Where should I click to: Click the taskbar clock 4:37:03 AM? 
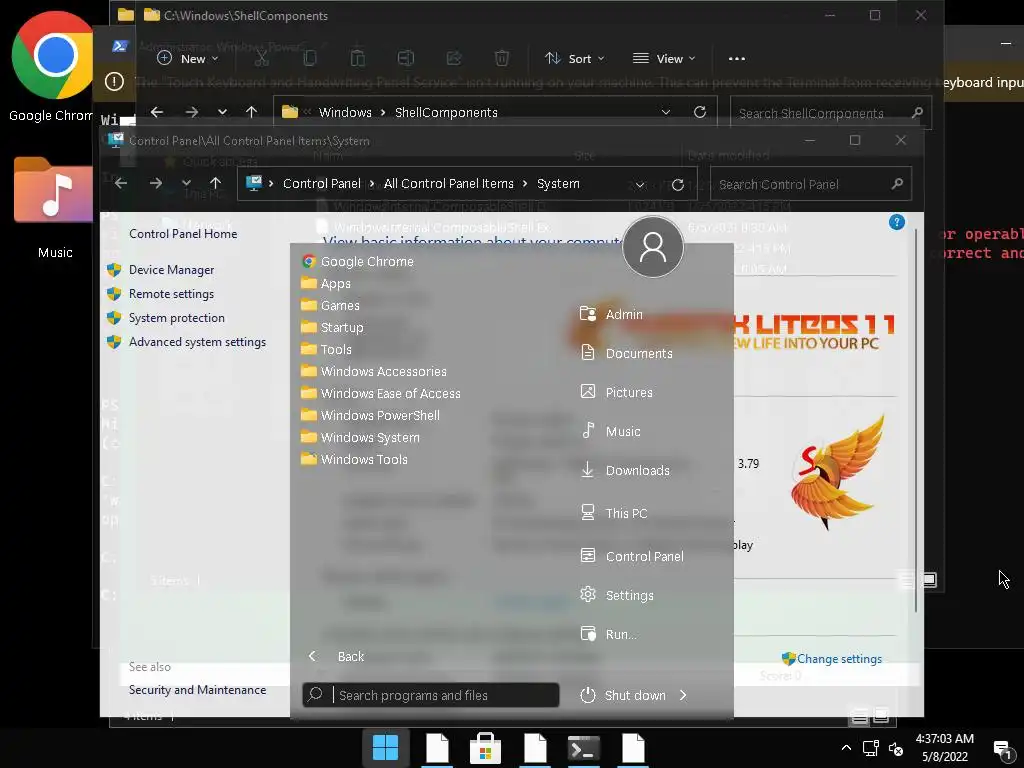pyautogui.click(x=944, y=739)
